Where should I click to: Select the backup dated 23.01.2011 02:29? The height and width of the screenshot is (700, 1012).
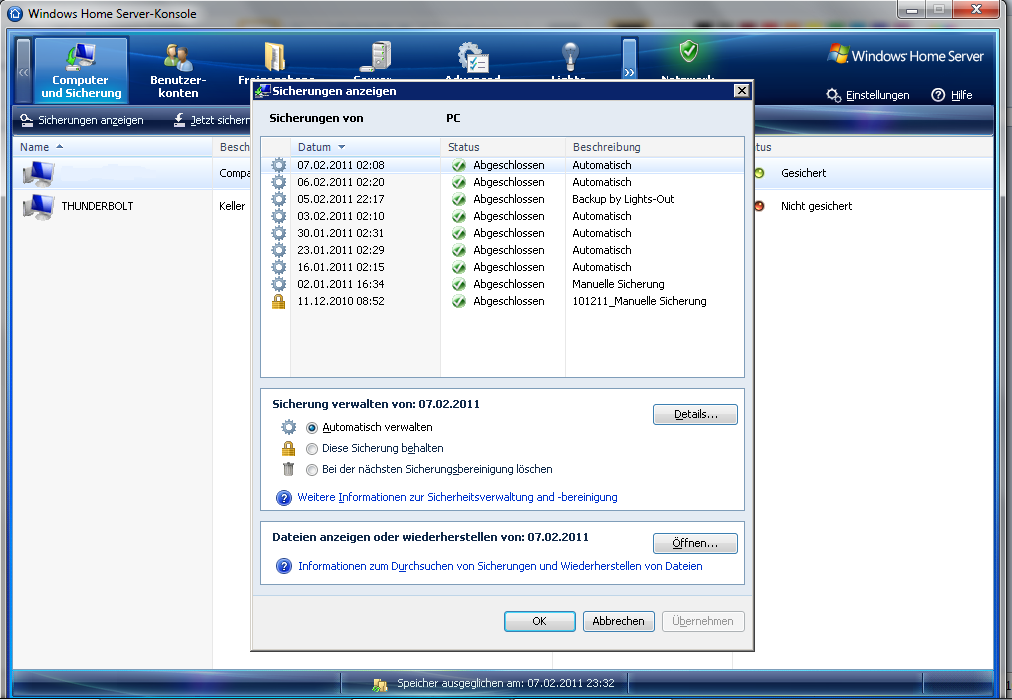pos(502,250)
